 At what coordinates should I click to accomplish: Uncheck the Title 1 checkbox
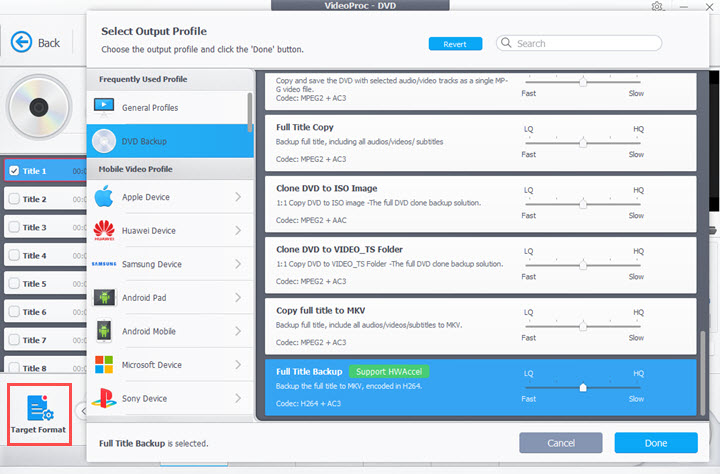[14, 171]
